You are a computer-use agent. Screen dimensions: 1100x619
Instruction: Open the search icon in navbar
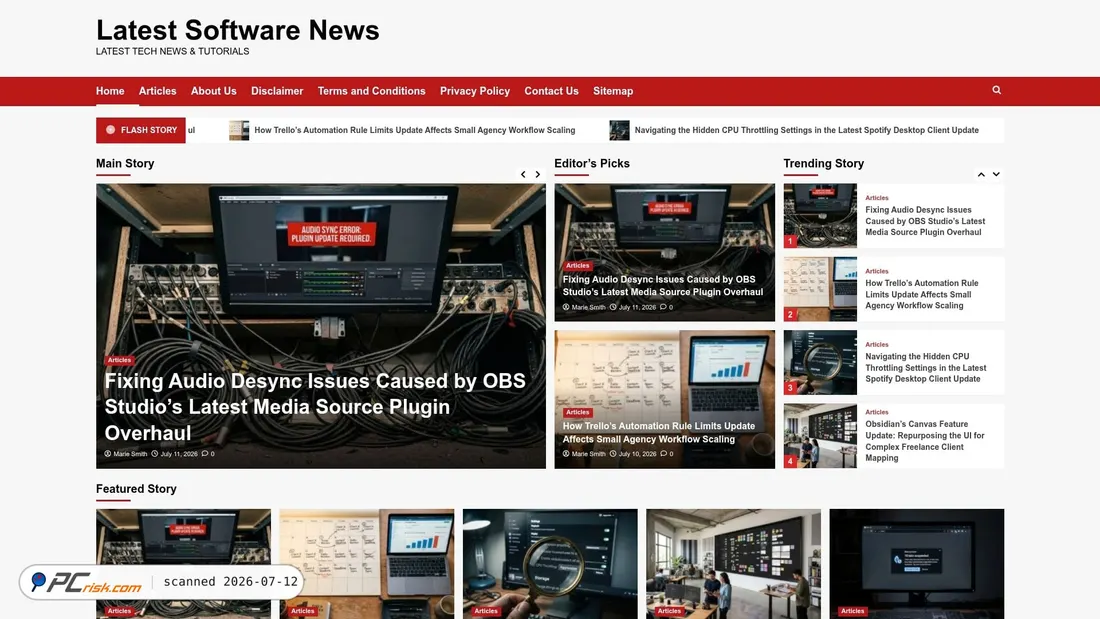[996, 90]
